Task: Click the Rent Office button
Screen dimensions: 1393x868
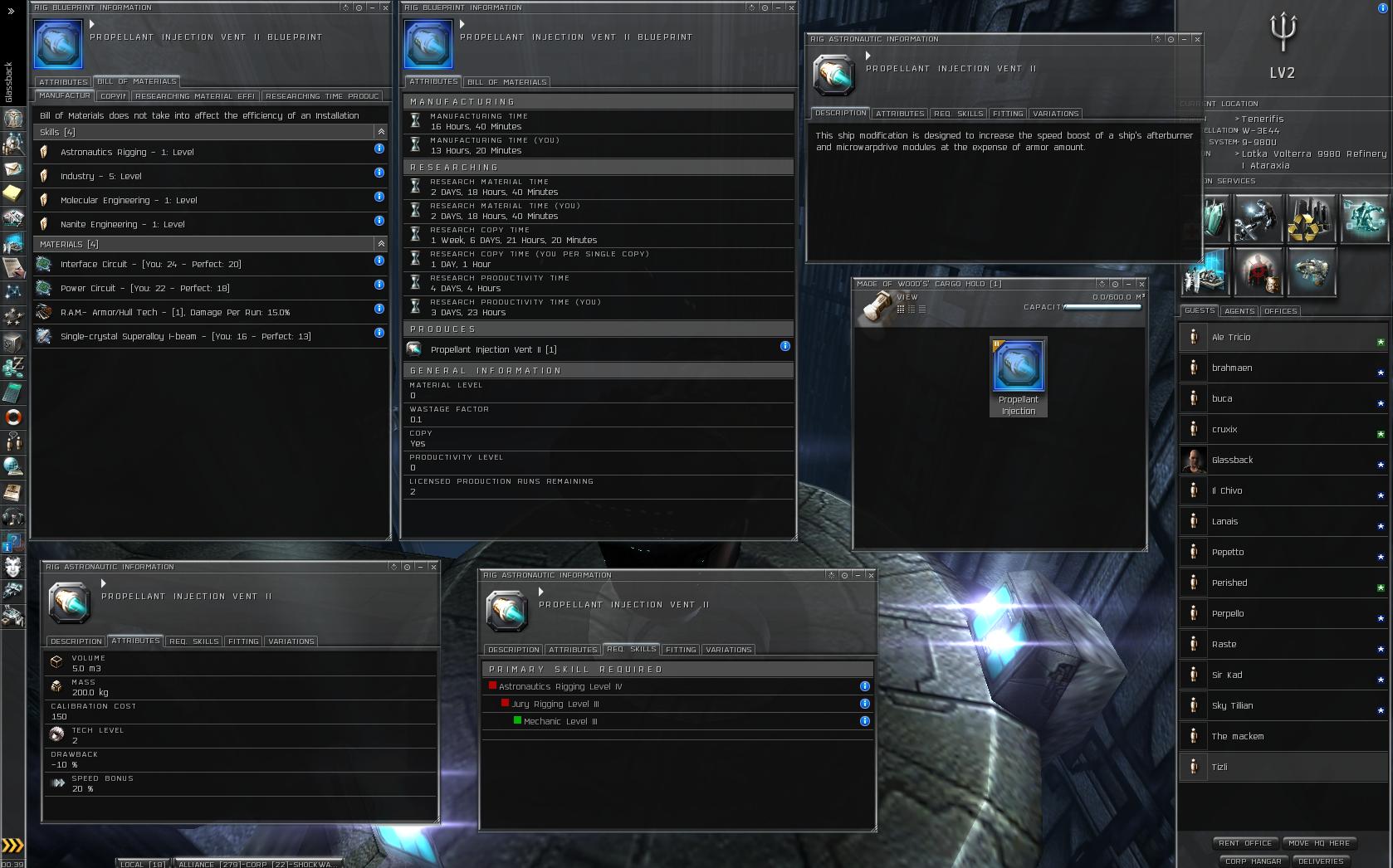Action: click(1245, 843)
